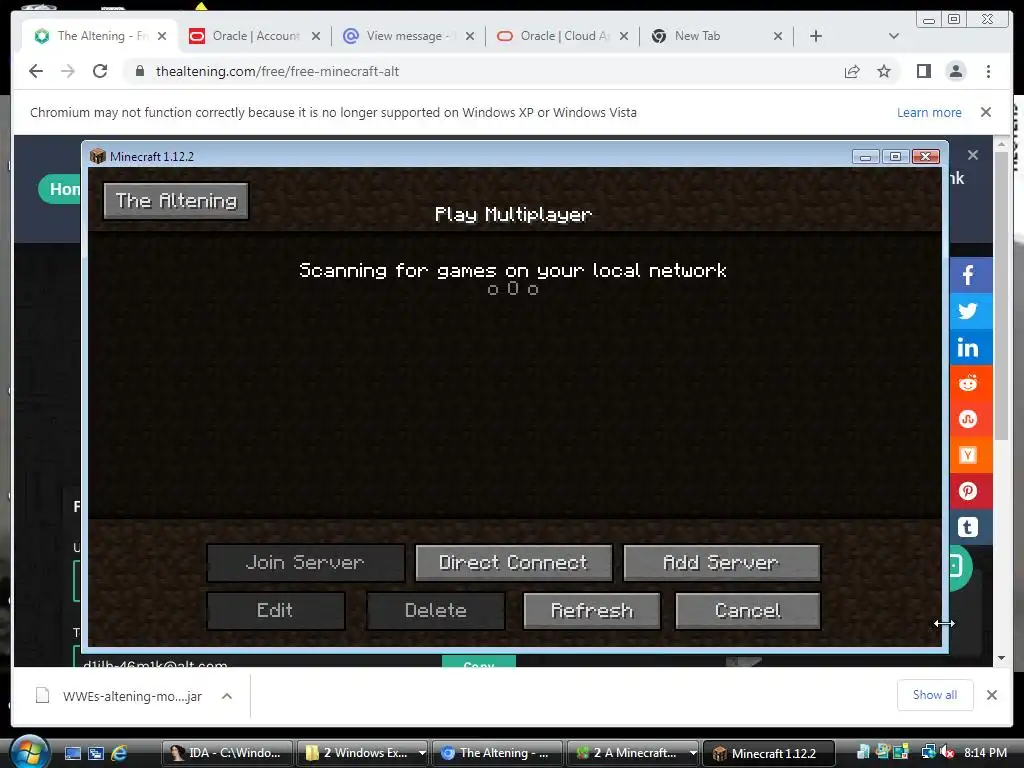
Task: Open a new browser tab
Action: click(x=816, y=36)
